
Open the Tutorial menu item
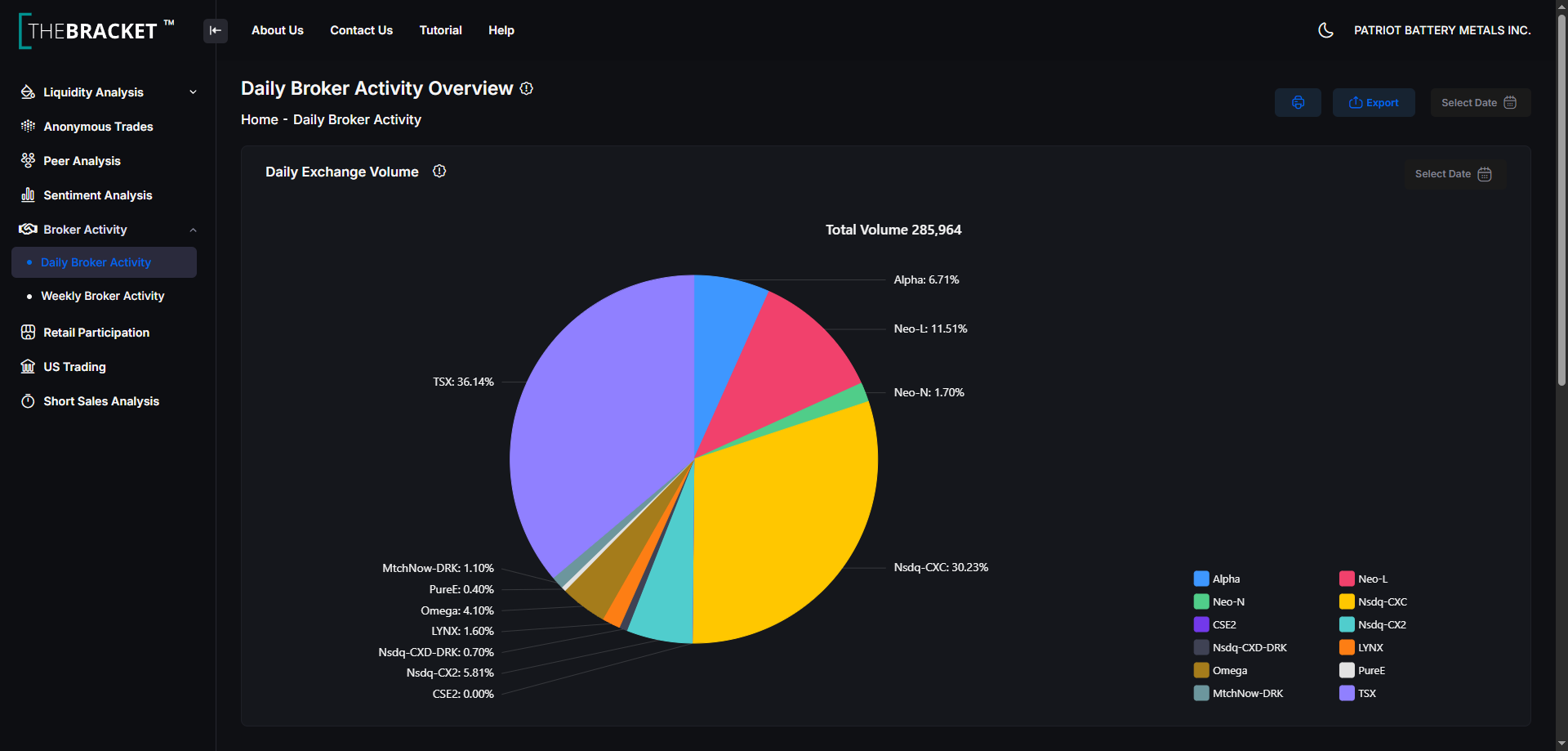(x=441, y=30)
